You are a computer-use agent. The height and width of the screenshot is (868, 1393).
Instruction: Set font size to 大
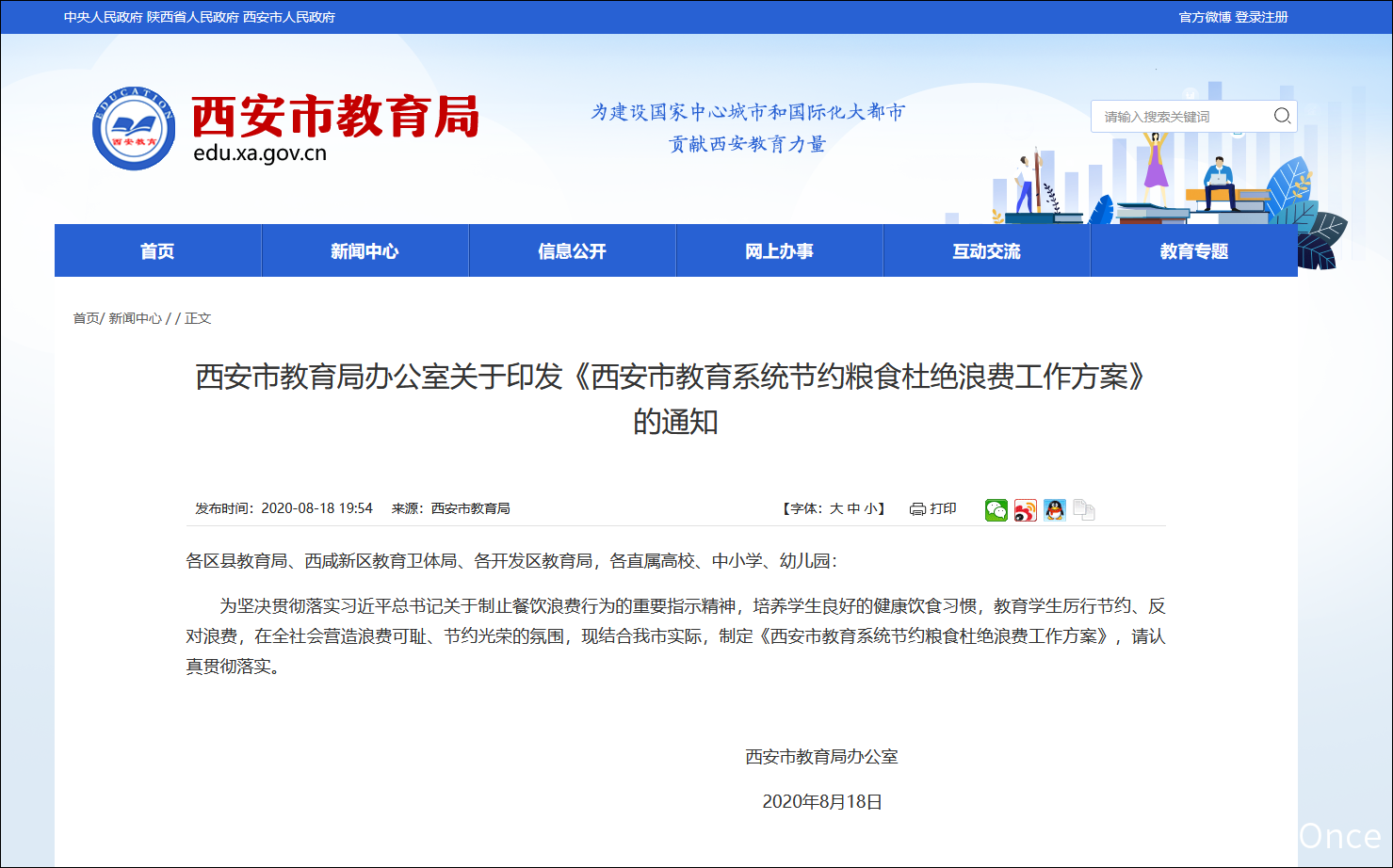(836, 508)
